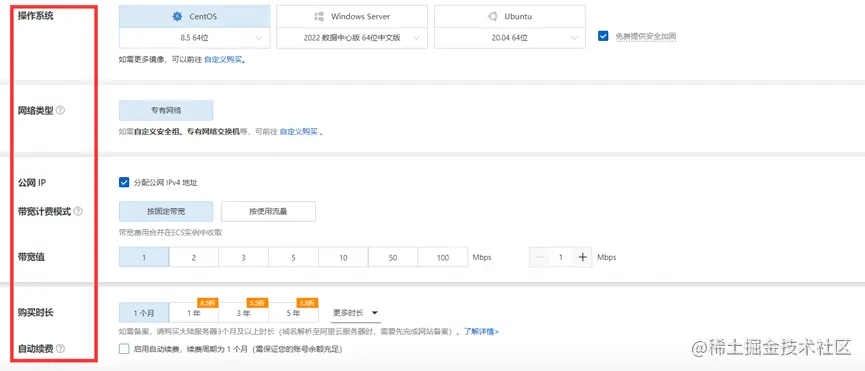
Task: Open the 2022 数据中心版 version dropdown
Action: pos(352,38)
